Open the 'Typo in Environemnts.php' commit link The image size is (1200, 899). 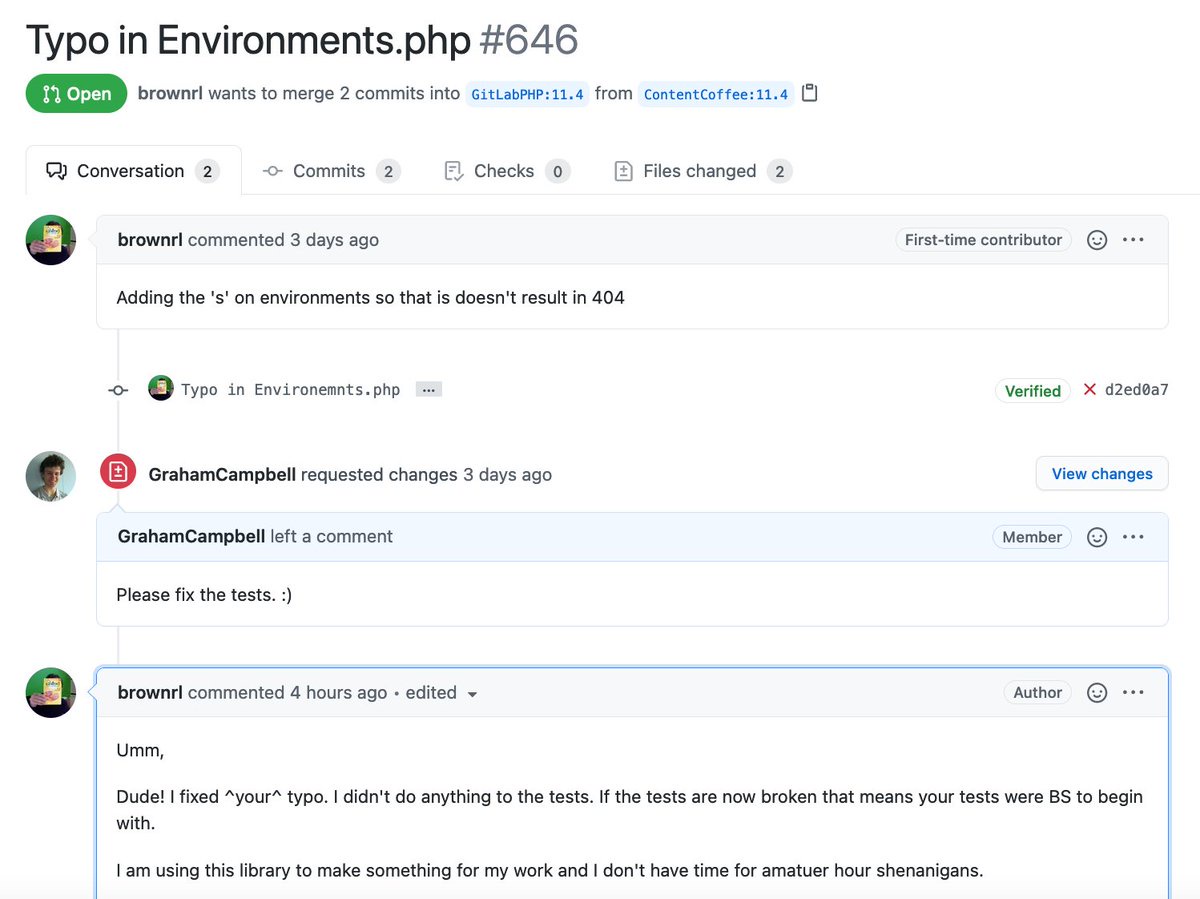click(x=290, y=390)
